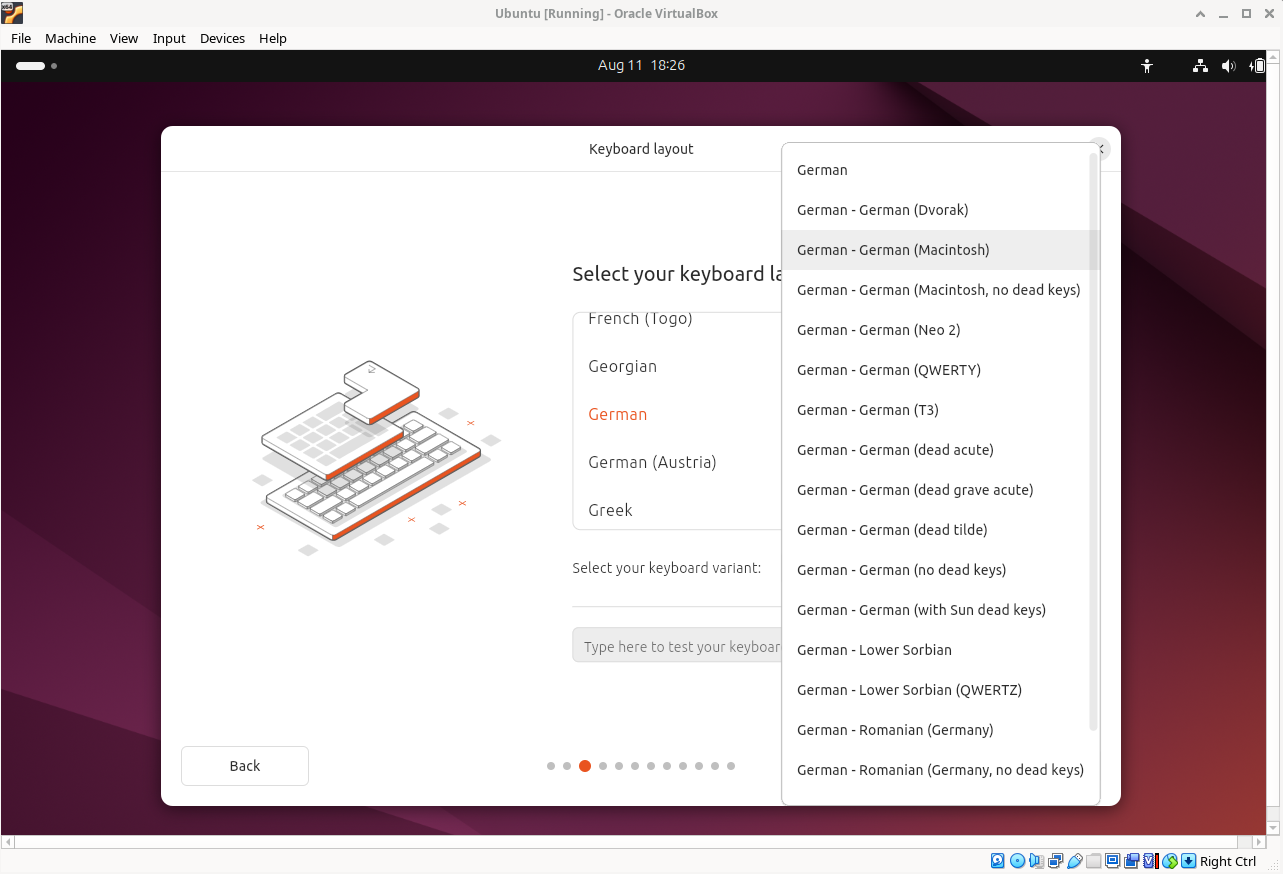Click the keyboard test input field
The height and width of the screenshot is (874, 1283).
[676, 646]
